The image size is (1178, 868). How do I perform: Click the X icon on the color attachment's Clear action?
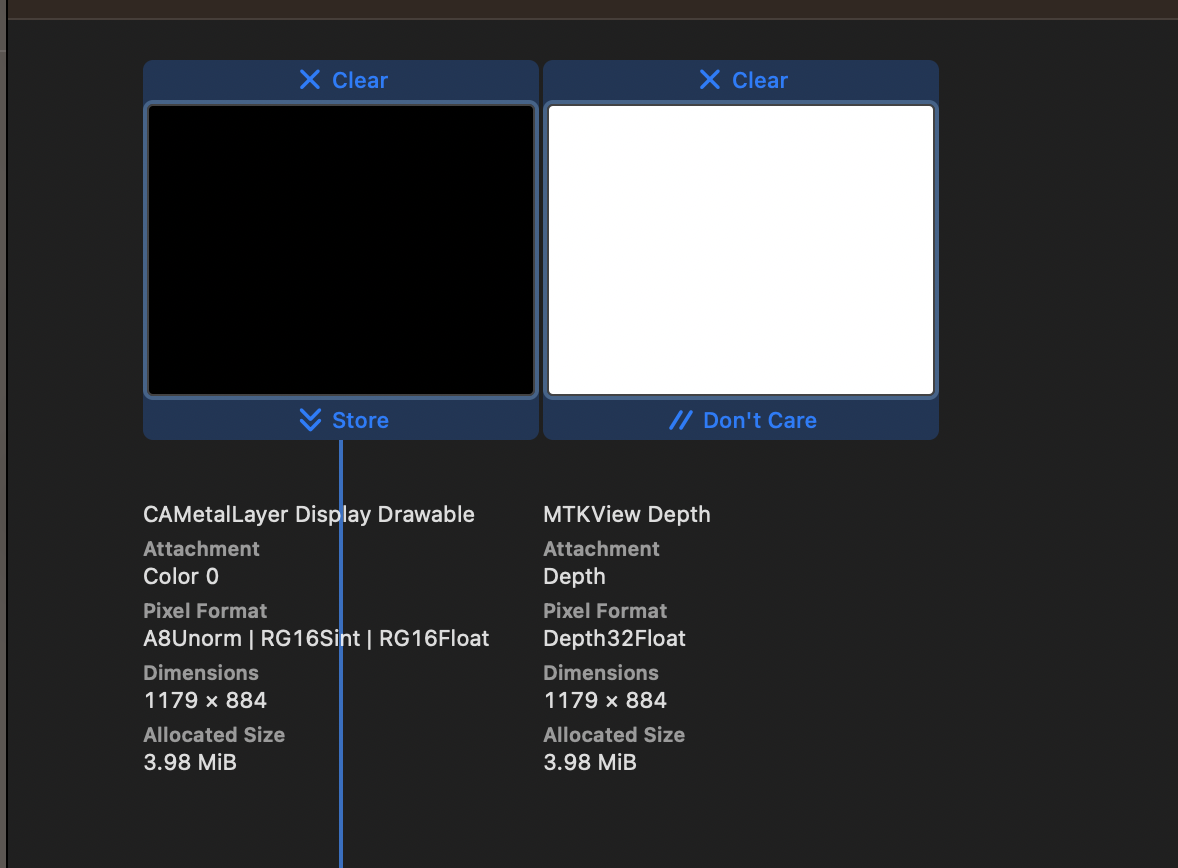pos(310,80)
